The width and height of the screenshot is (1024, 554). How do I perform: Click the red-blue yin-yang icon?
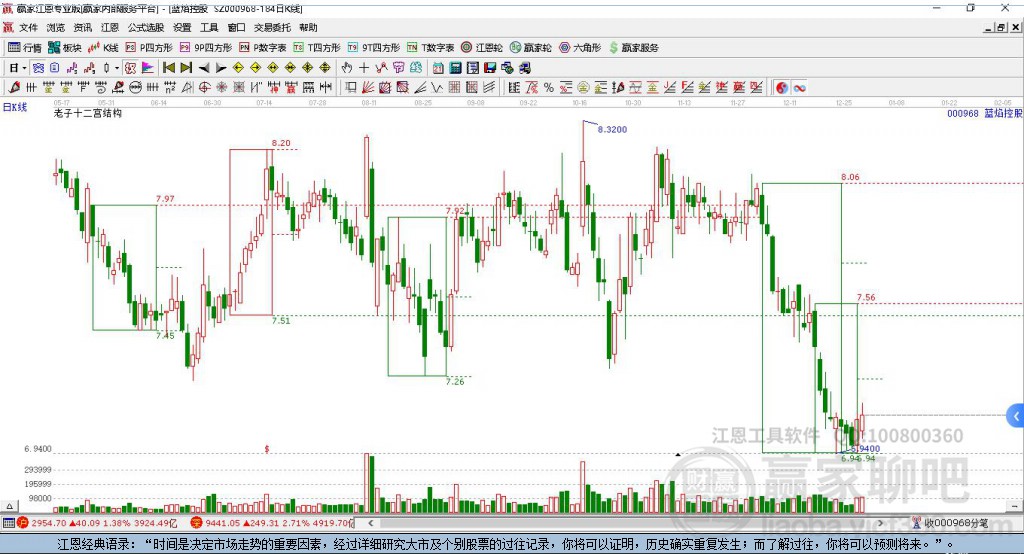(782, 88)
